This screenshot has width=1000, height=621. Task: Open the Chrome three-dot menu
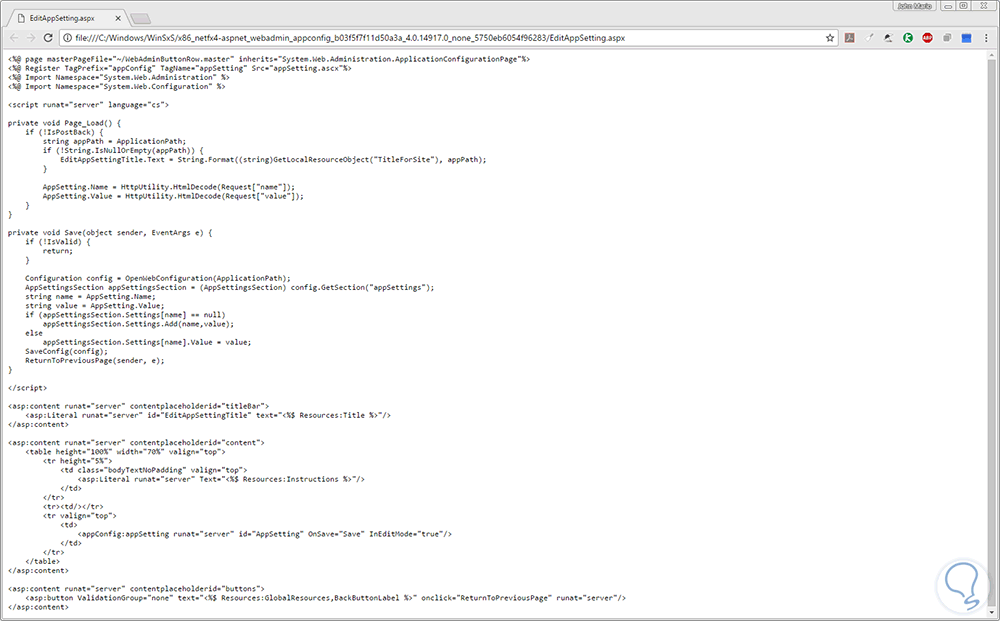987,38
